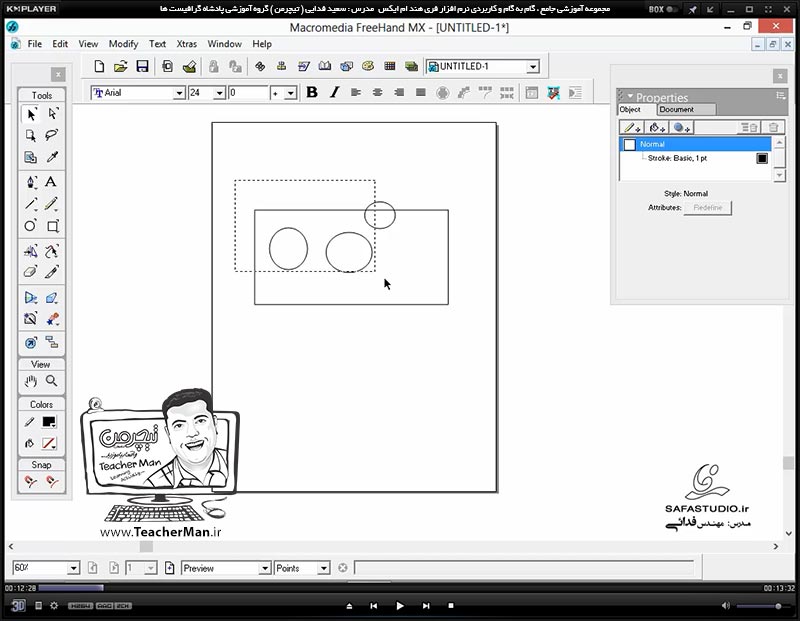This screenshot has height=621, width=800.
Task: Select the Rectangle tool
Action: pyautogui.click(x=53, y=226)
